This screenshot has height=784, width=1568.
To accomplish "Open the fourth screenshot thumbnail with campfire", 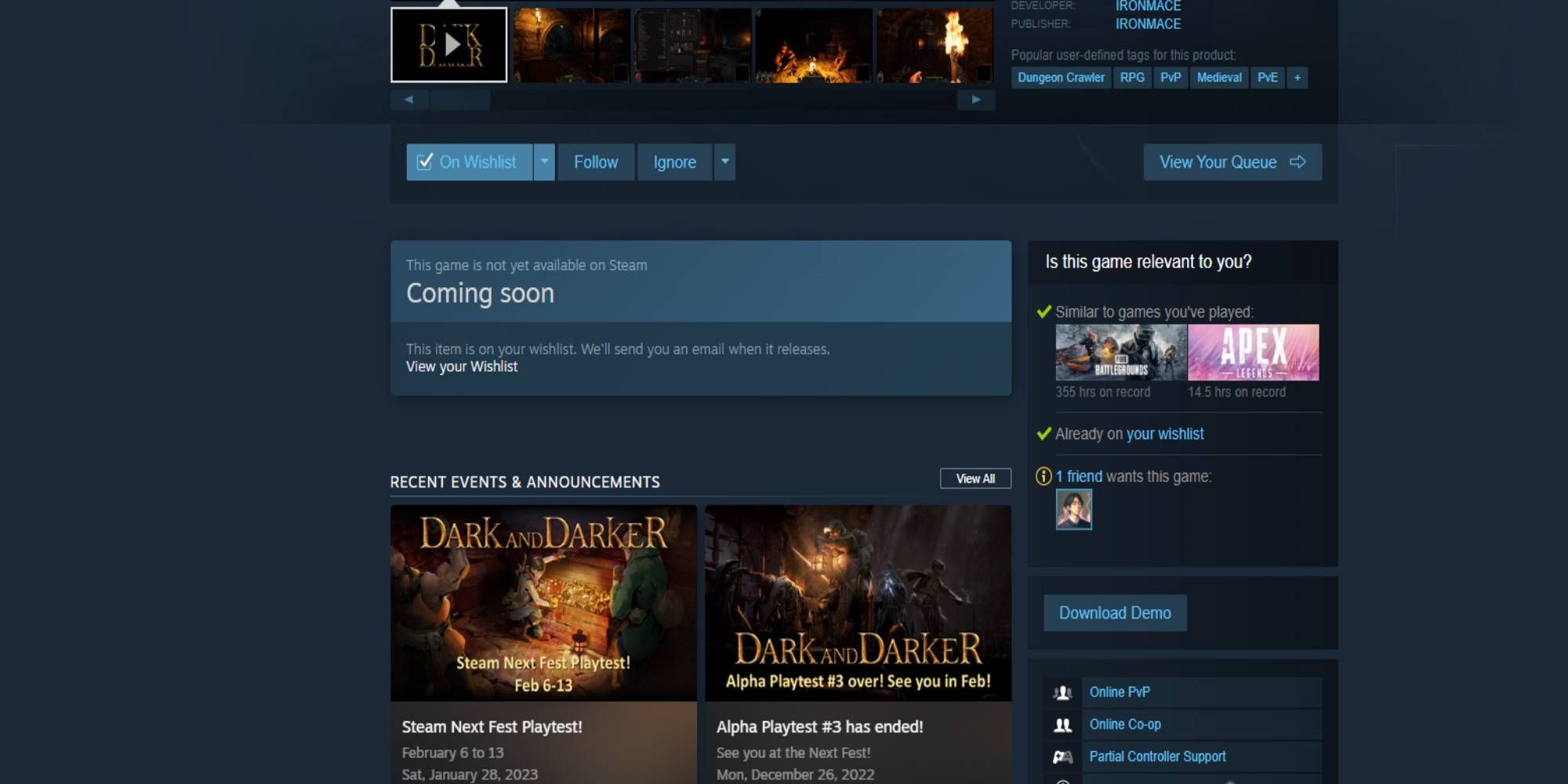I will [x=814, y=45].
